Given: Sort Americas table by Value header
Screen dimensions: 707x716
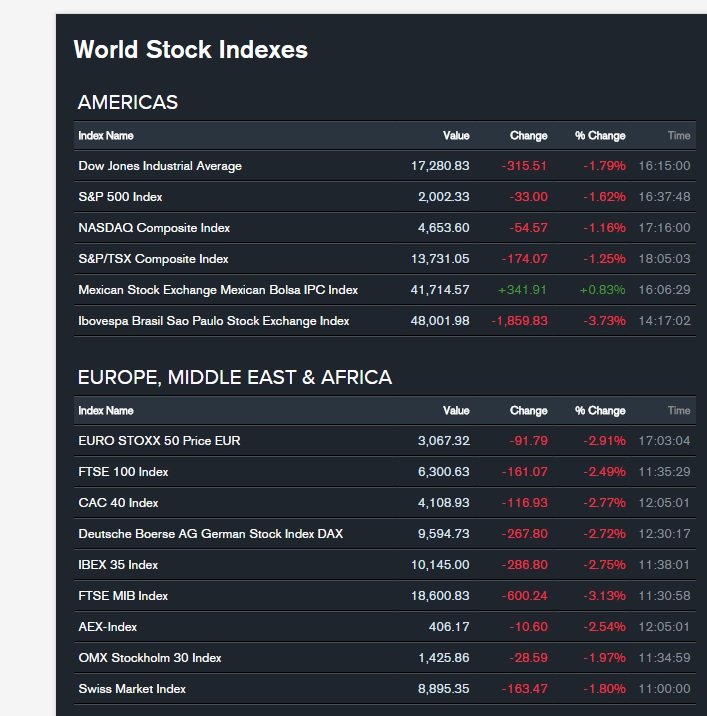Looking at the screenshot, I should coord(456,136).
